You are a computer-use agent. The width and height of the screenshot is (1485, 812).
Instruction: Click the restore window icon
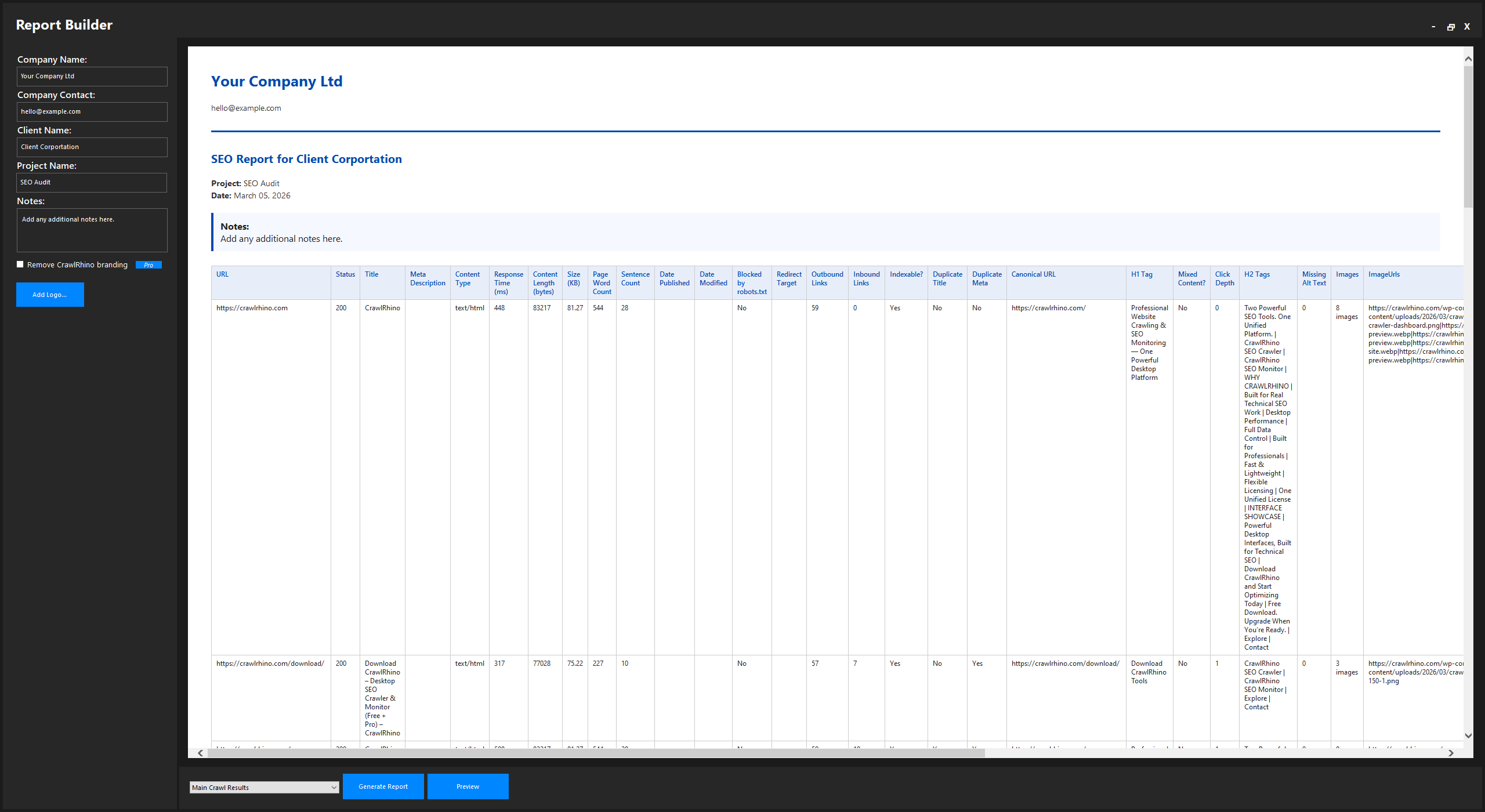[x=1451, y=26]
